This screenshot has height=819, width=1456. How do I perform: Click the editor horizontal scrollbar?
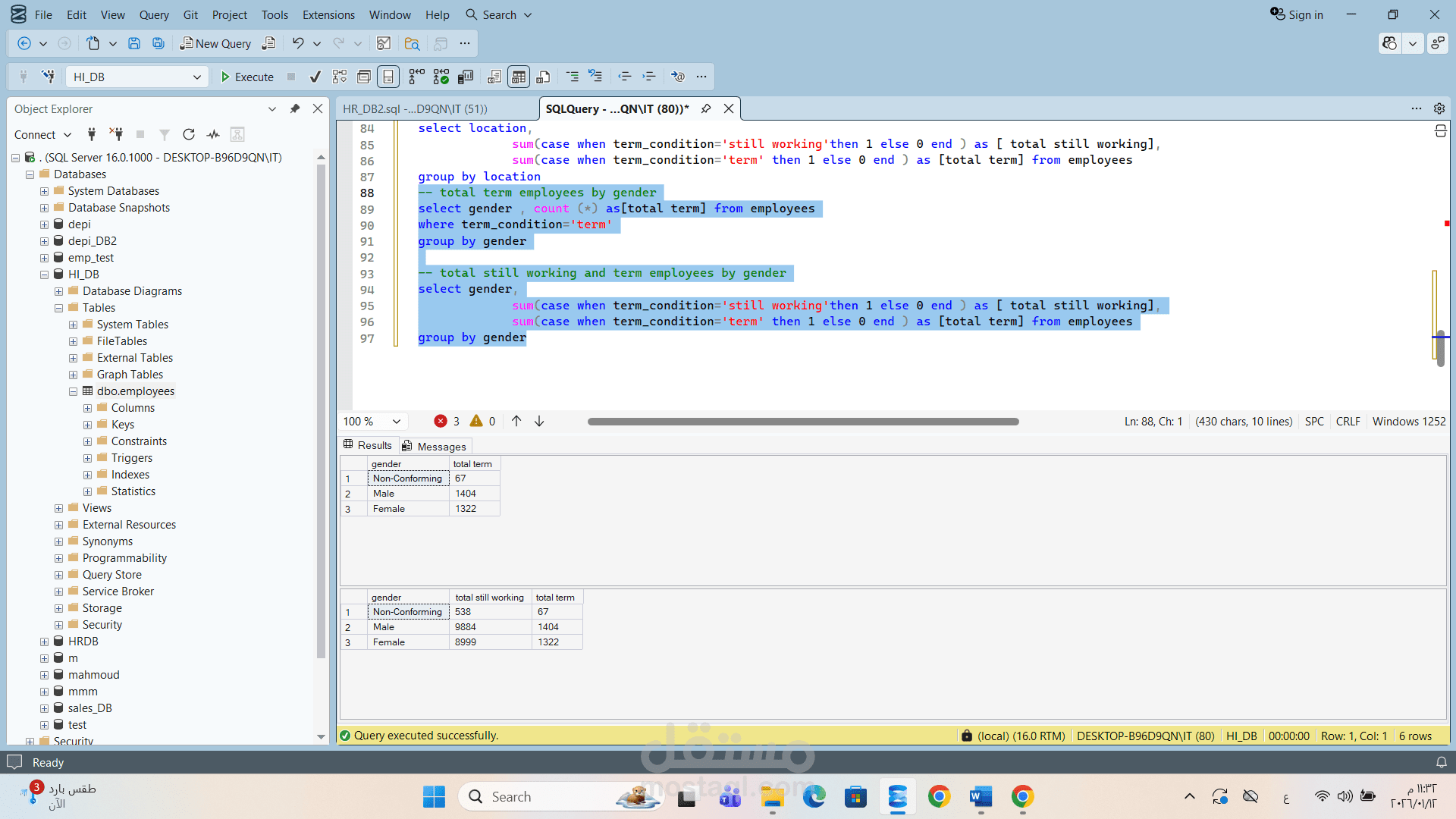point(802,422)
